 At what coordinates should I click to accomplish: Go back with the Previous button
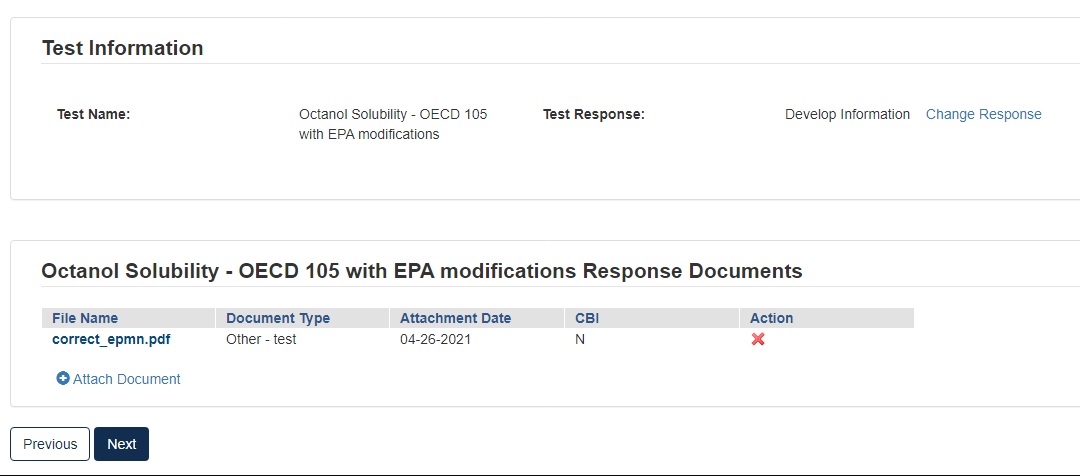pos(50,444)
